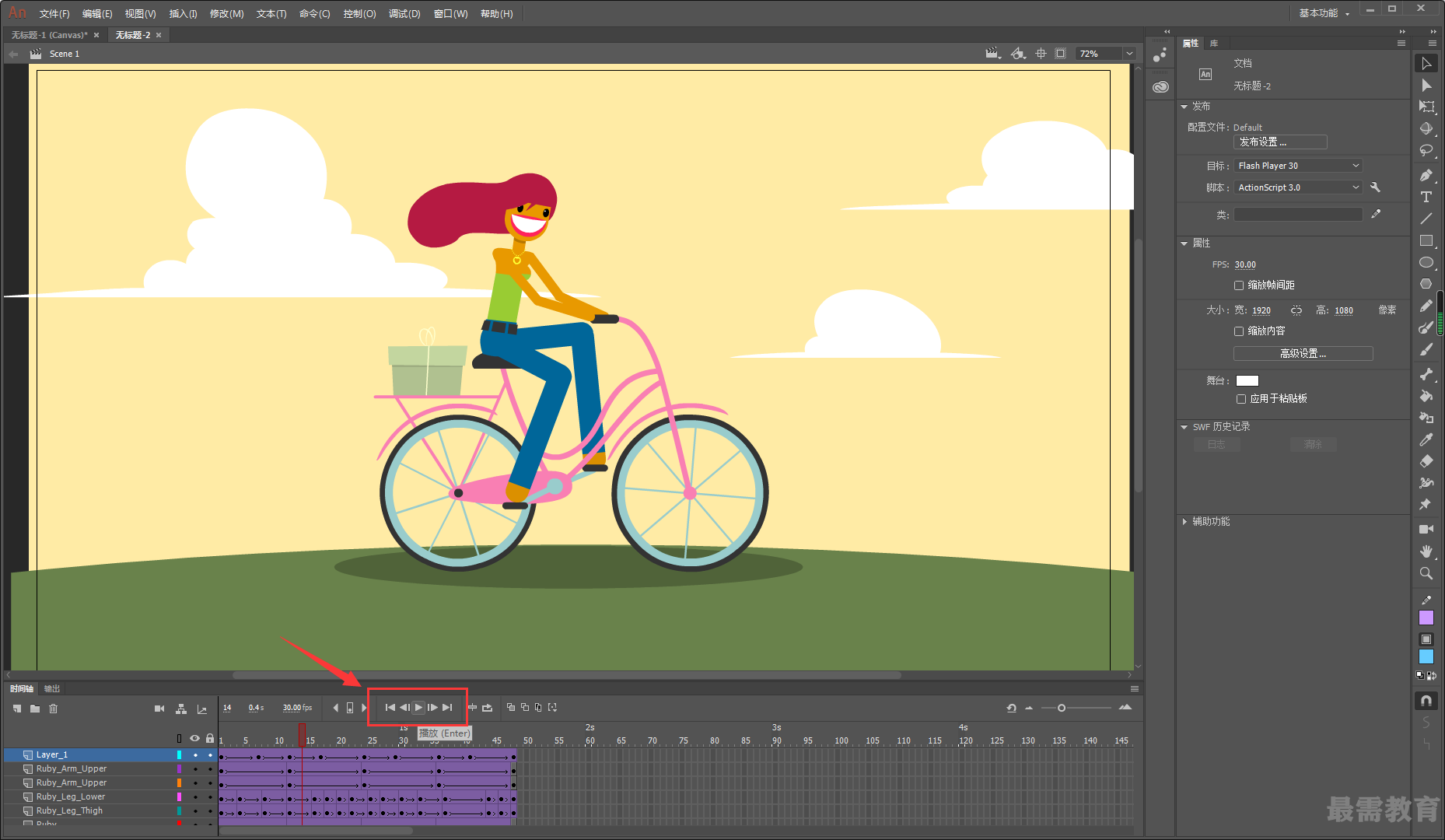Click the delete layer trash icon
1445x840 pixels.
(x=54, y=709)
